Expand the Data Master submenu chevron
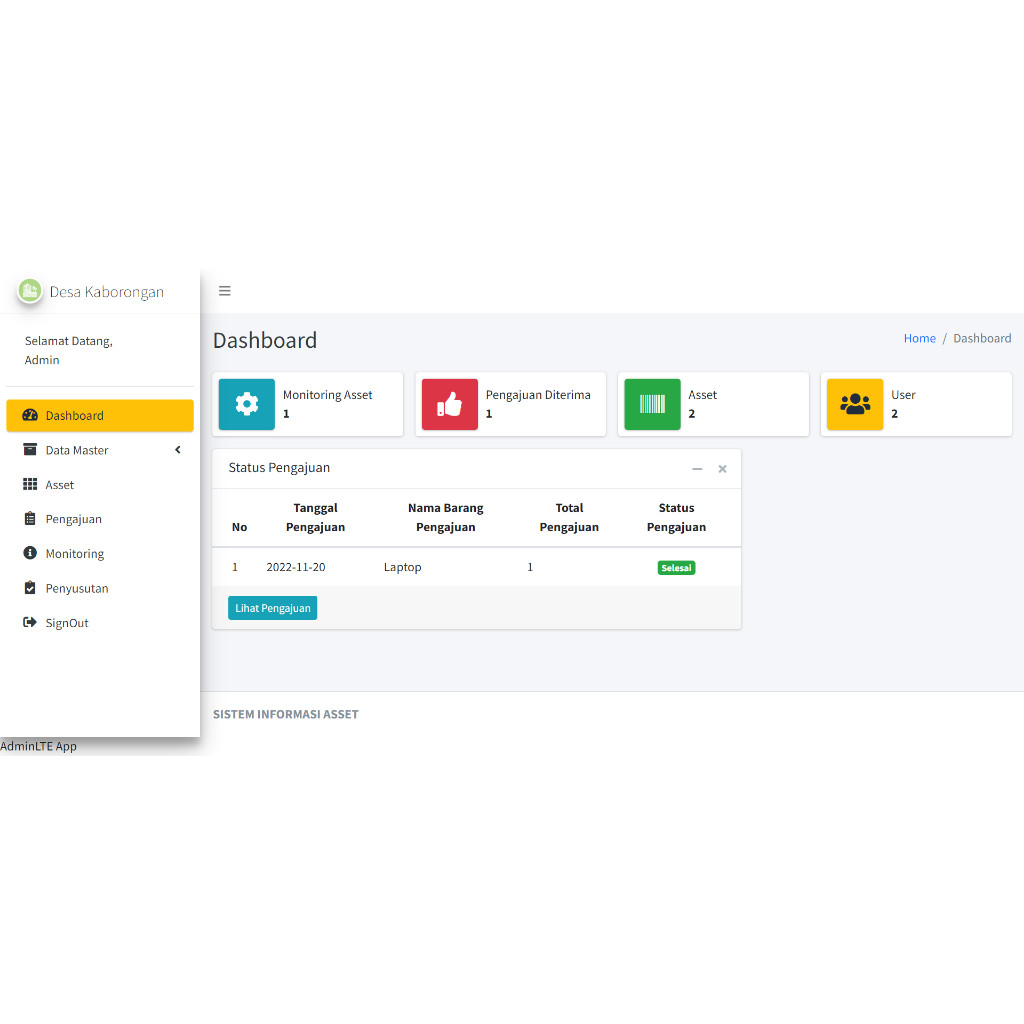This screenshot has height=1024, width=1024. (178, 449)
